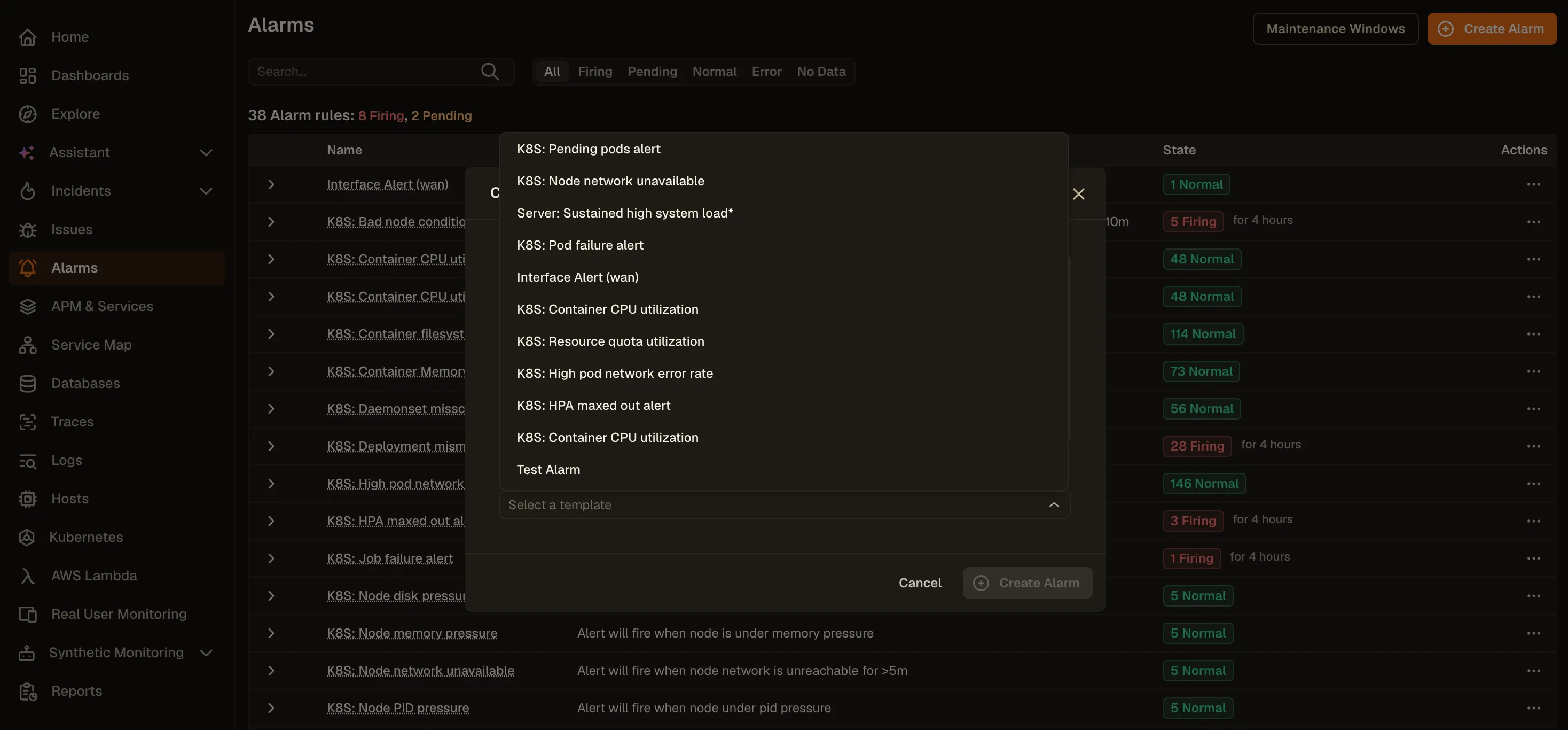Choose Server: Sustained high system load template
Viewport: 1568px width, 730px height.
tap(783, 213)
